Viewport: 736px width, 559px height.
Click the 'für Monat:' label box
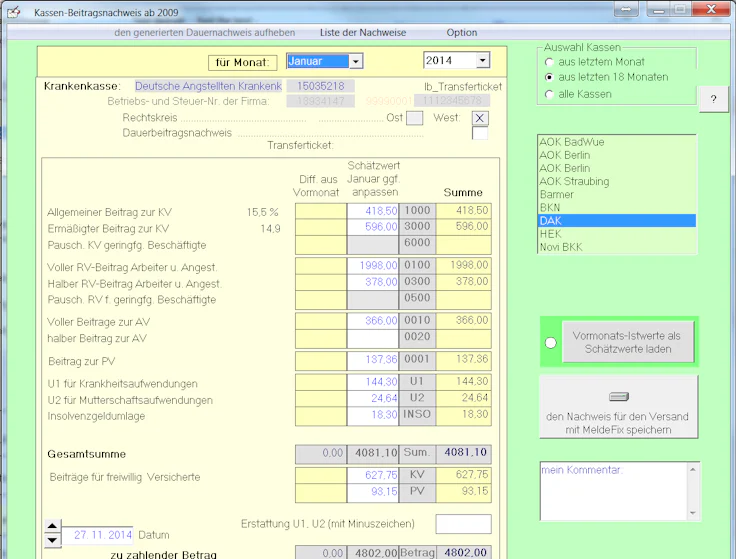click(x=243, y=62)
